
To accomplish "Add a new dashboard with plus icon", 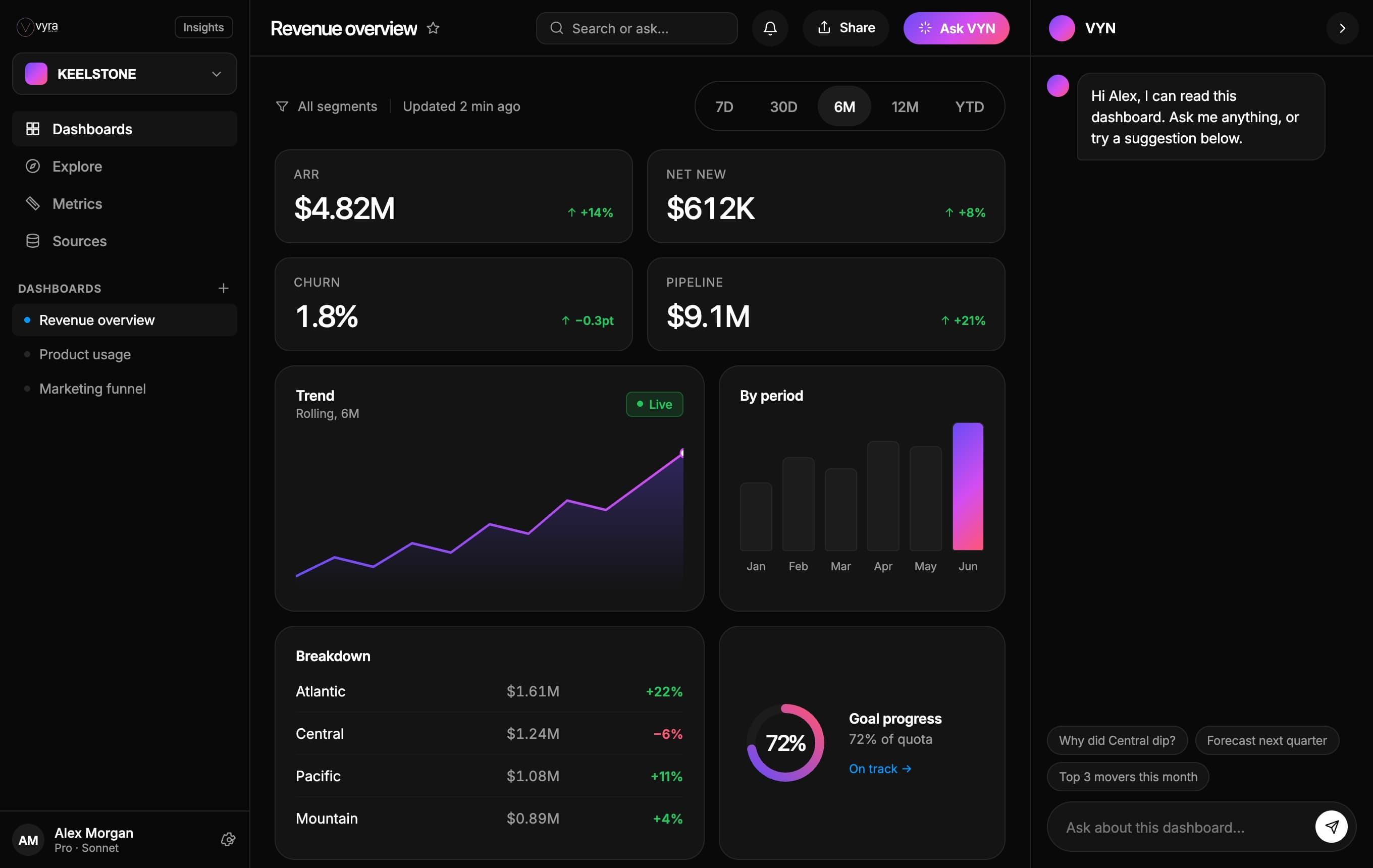I will pos(224,288).
